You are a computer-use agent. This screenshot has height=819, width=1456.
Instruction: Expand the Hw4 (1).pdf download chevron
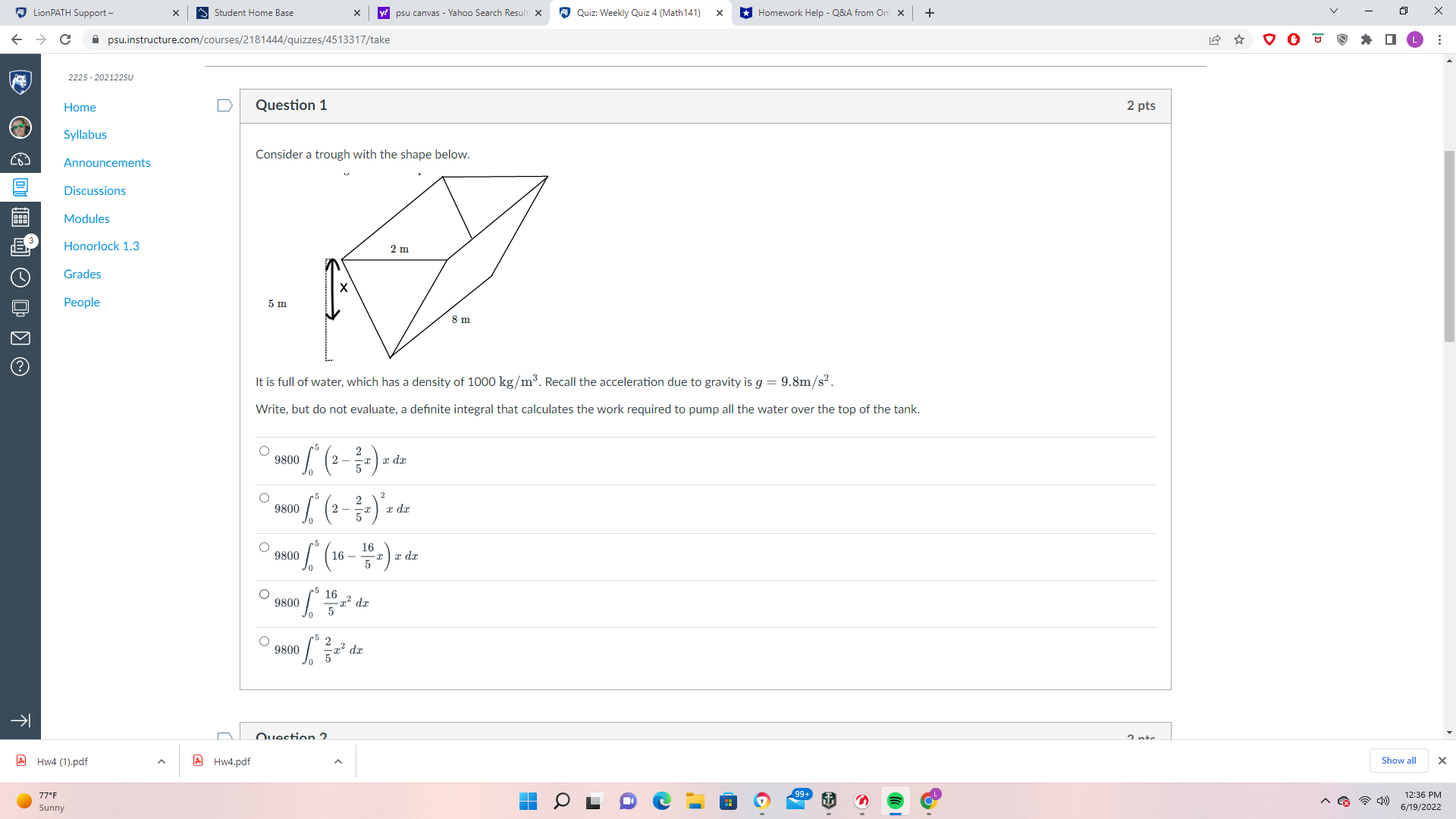pos(161,761)
